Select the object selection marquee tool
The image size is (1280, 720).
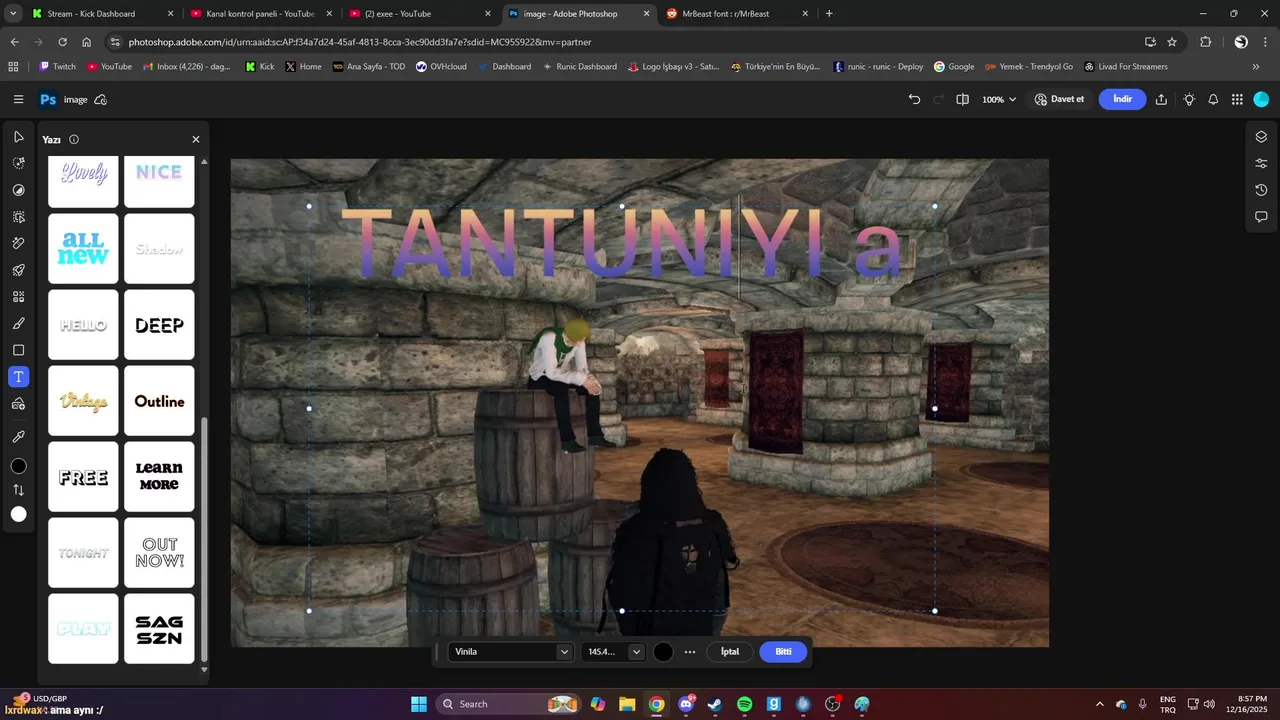point(18,217)
